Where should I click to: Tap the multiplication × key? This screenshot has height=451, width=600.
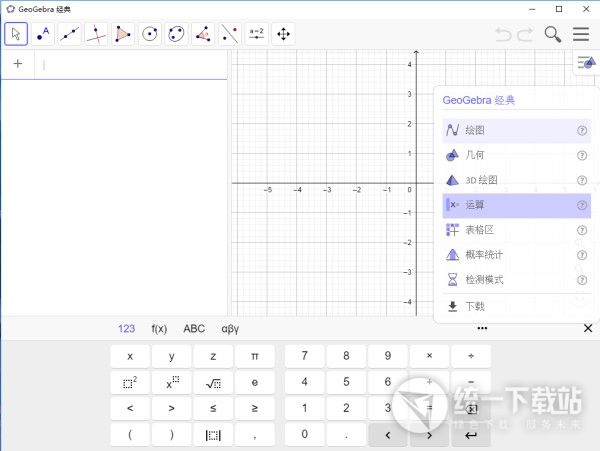(x=429, y=356)
